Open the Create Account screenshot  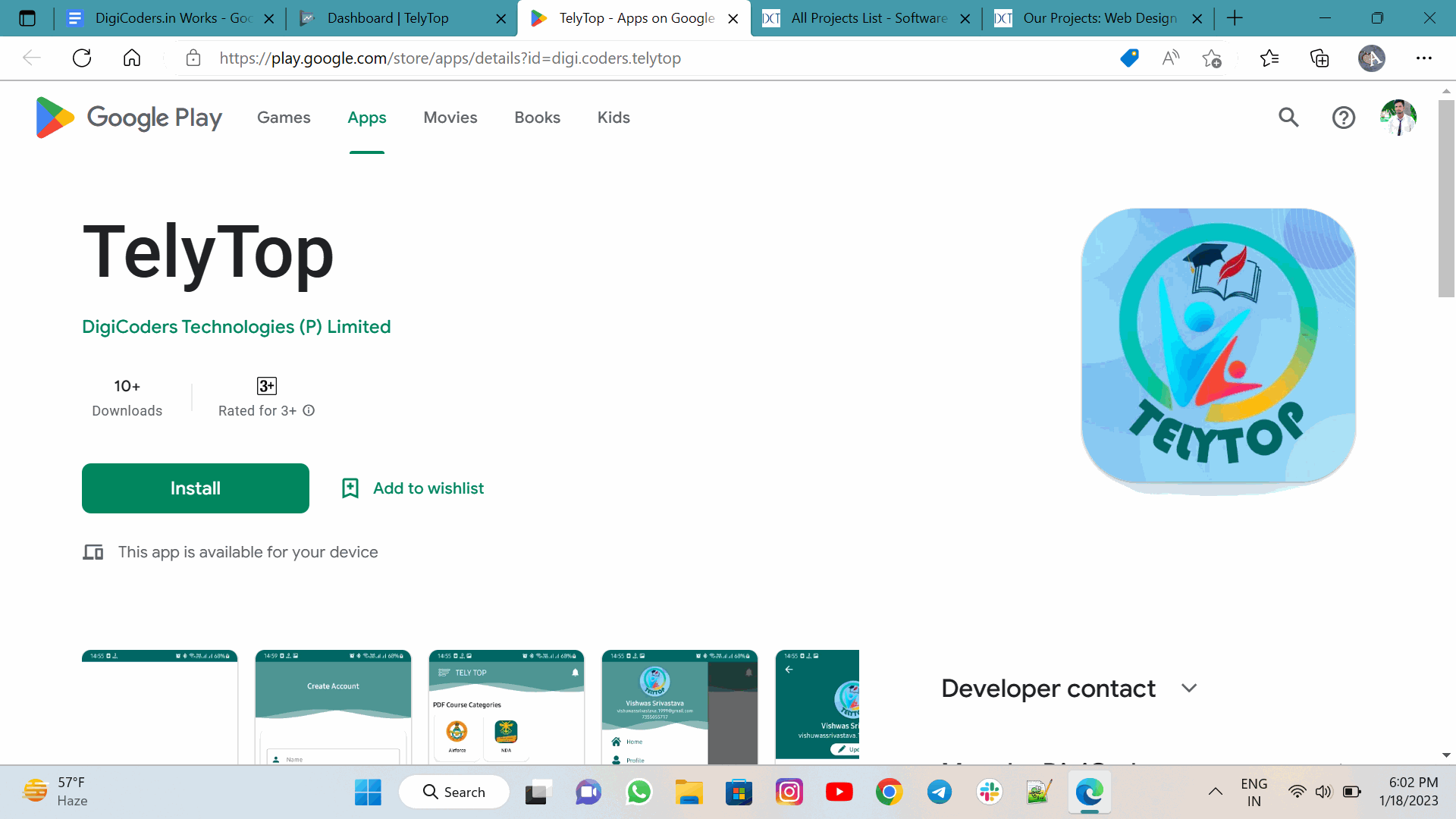point(334,707)
